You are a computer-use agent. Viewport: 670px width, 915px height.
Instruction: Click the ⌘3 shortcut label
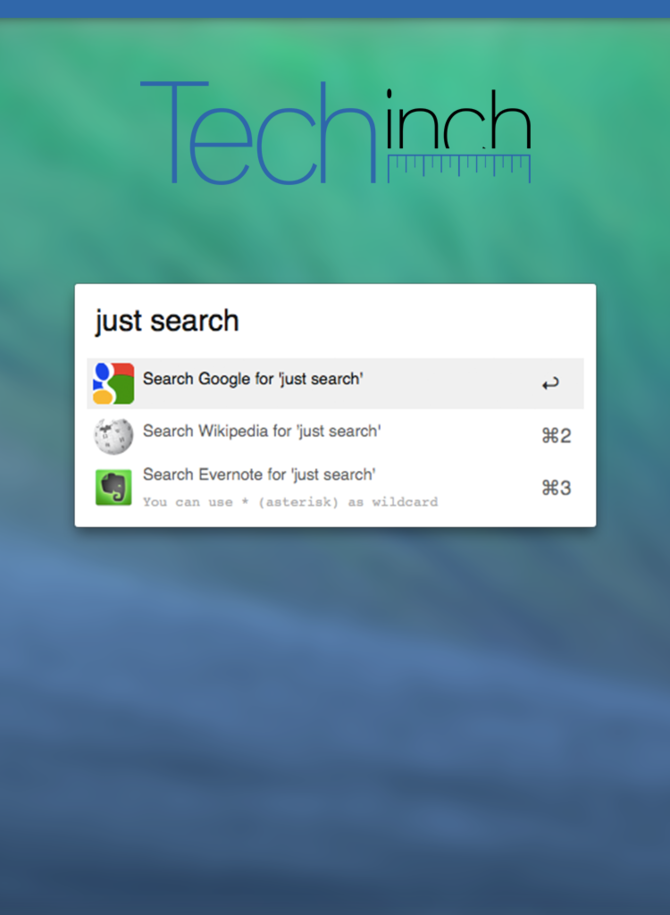click(556, 488)
